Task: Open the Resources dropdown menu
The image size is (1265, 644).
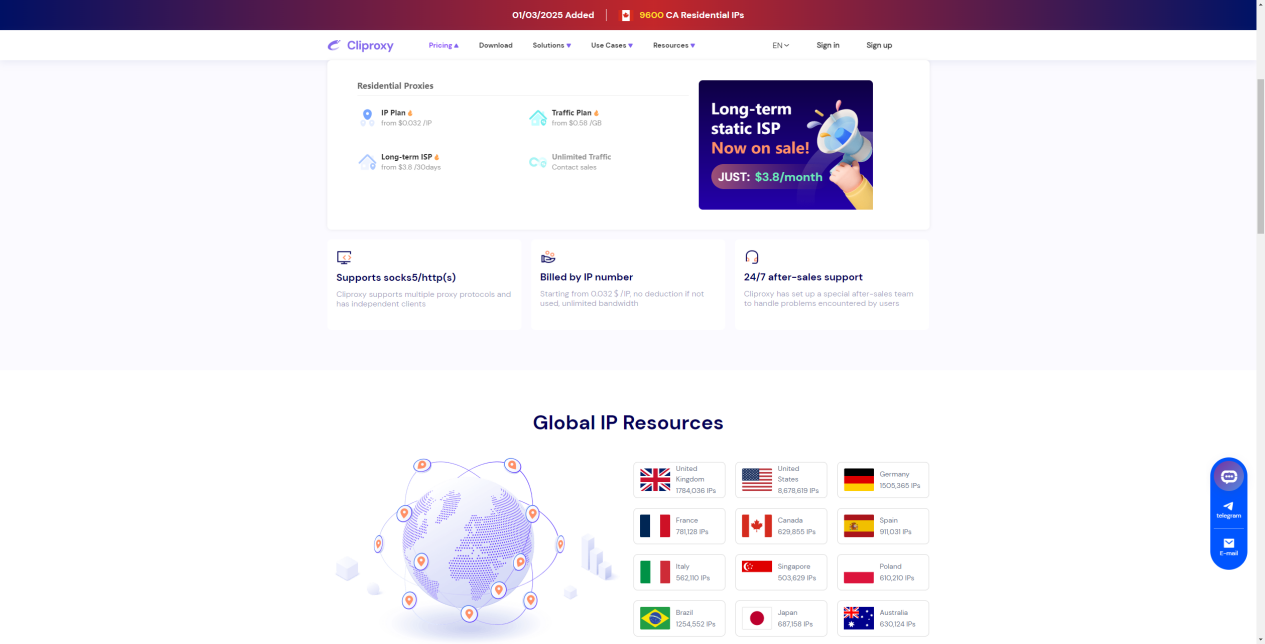Action: pos(673,45)
